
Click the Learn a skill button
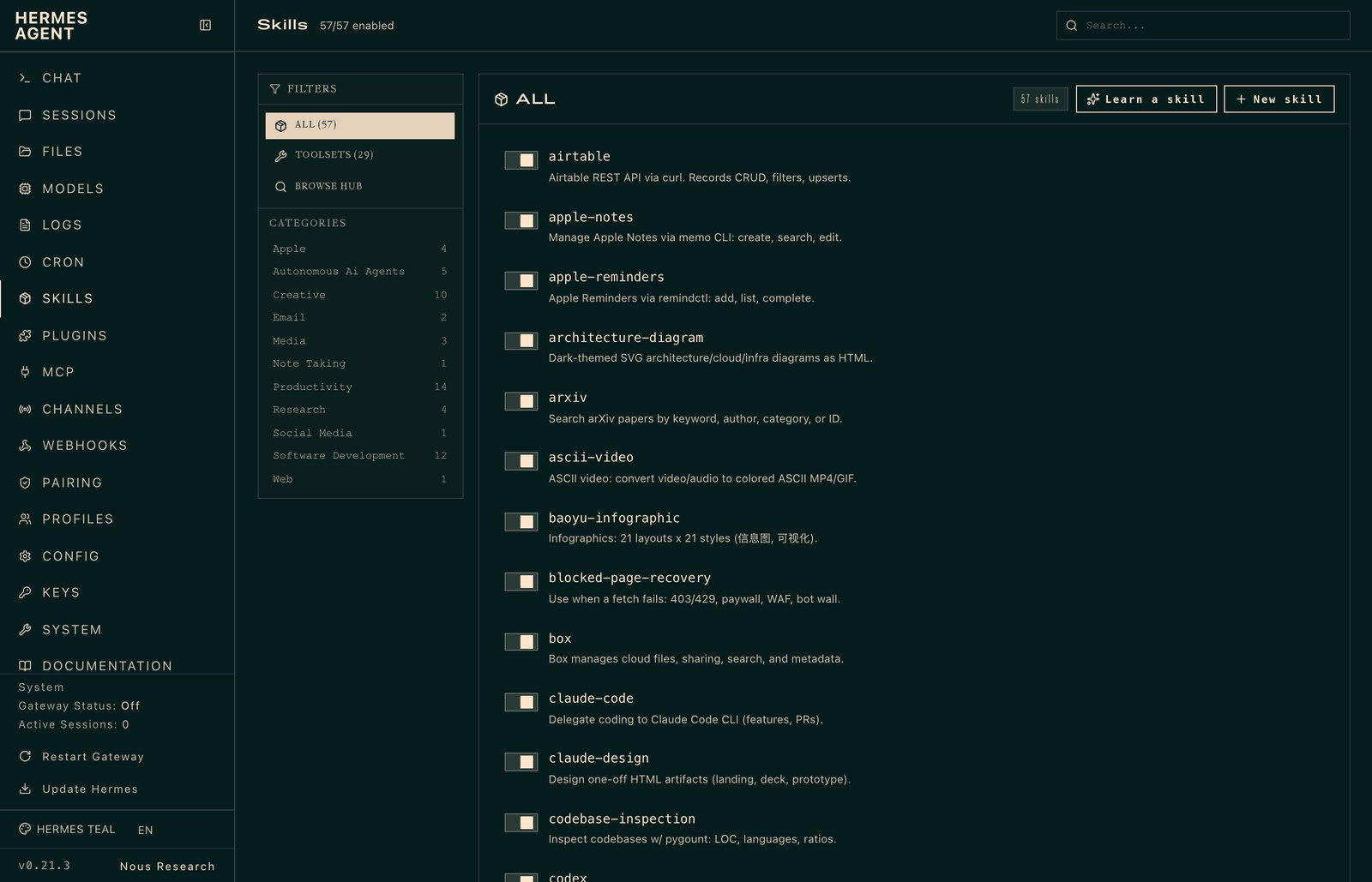pyautogui.click(x=1146, y=99)
